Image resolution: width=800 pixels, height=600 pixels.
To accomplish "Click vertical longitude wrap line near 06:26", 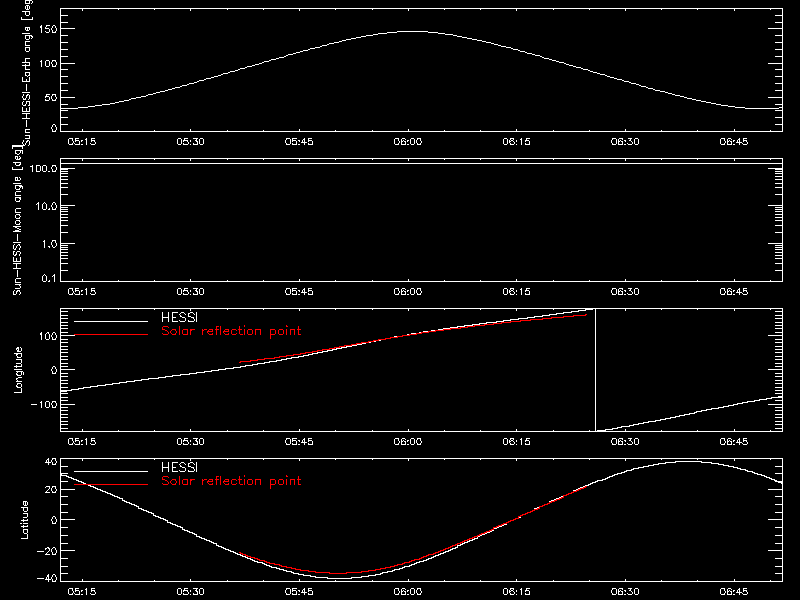I will 595,370.
